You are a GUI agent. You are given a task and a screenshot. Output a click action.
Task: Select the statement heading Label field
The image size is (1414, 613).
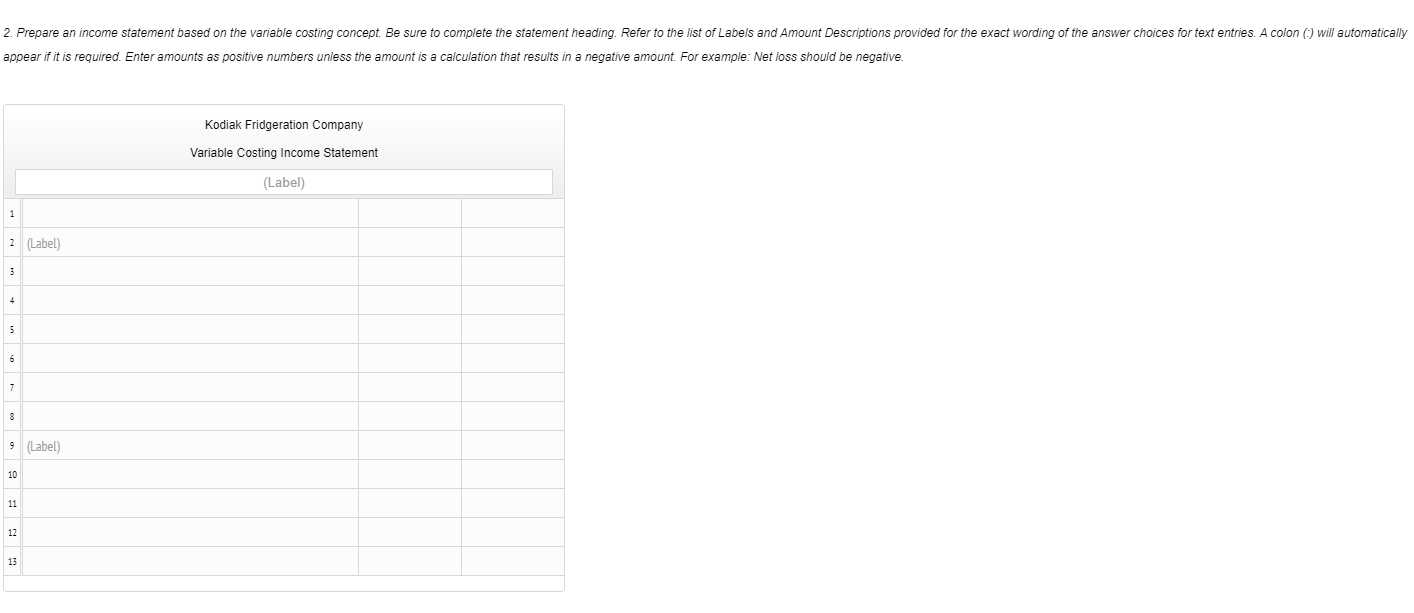tap(284, 182)
